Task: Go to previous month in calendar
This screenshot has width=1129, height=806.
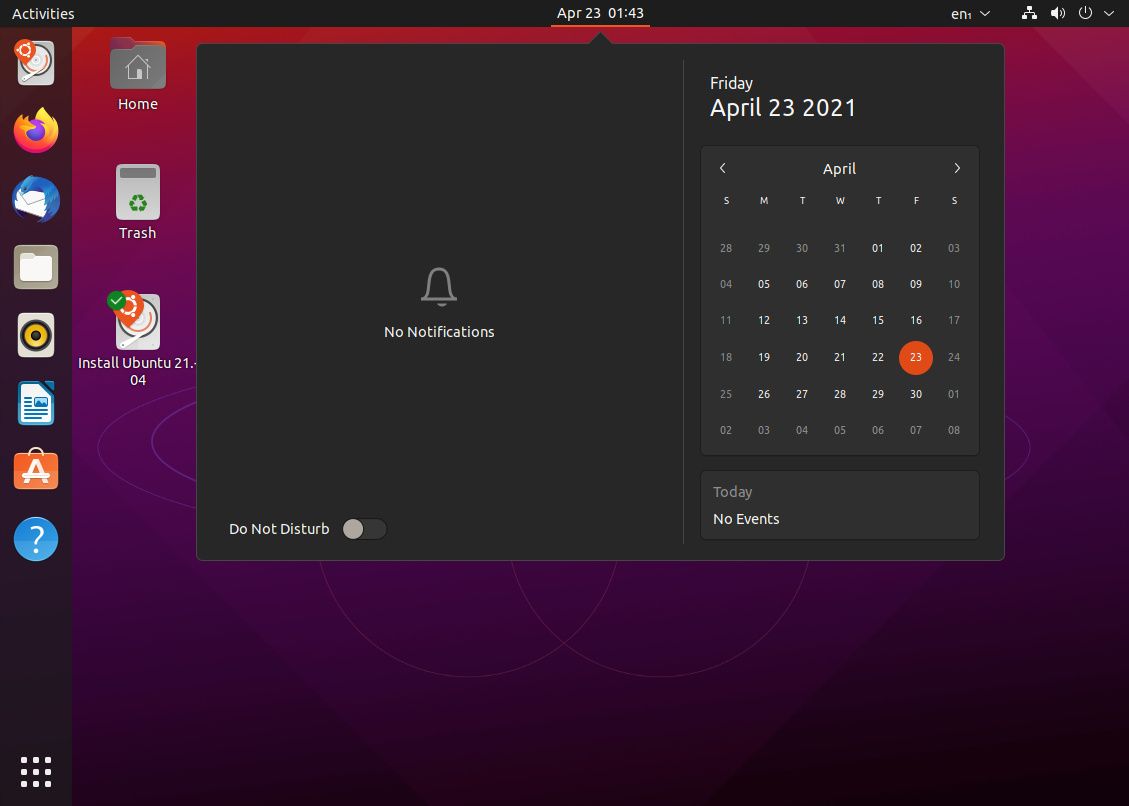Action: point(723,168)
